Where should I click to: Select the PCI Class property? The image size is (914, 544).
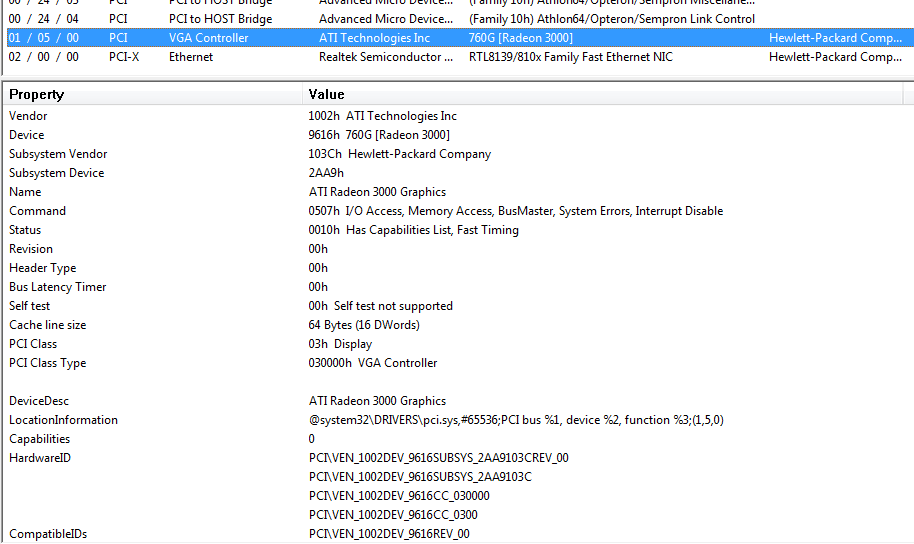pyautogui.click(x=33, y=344)
